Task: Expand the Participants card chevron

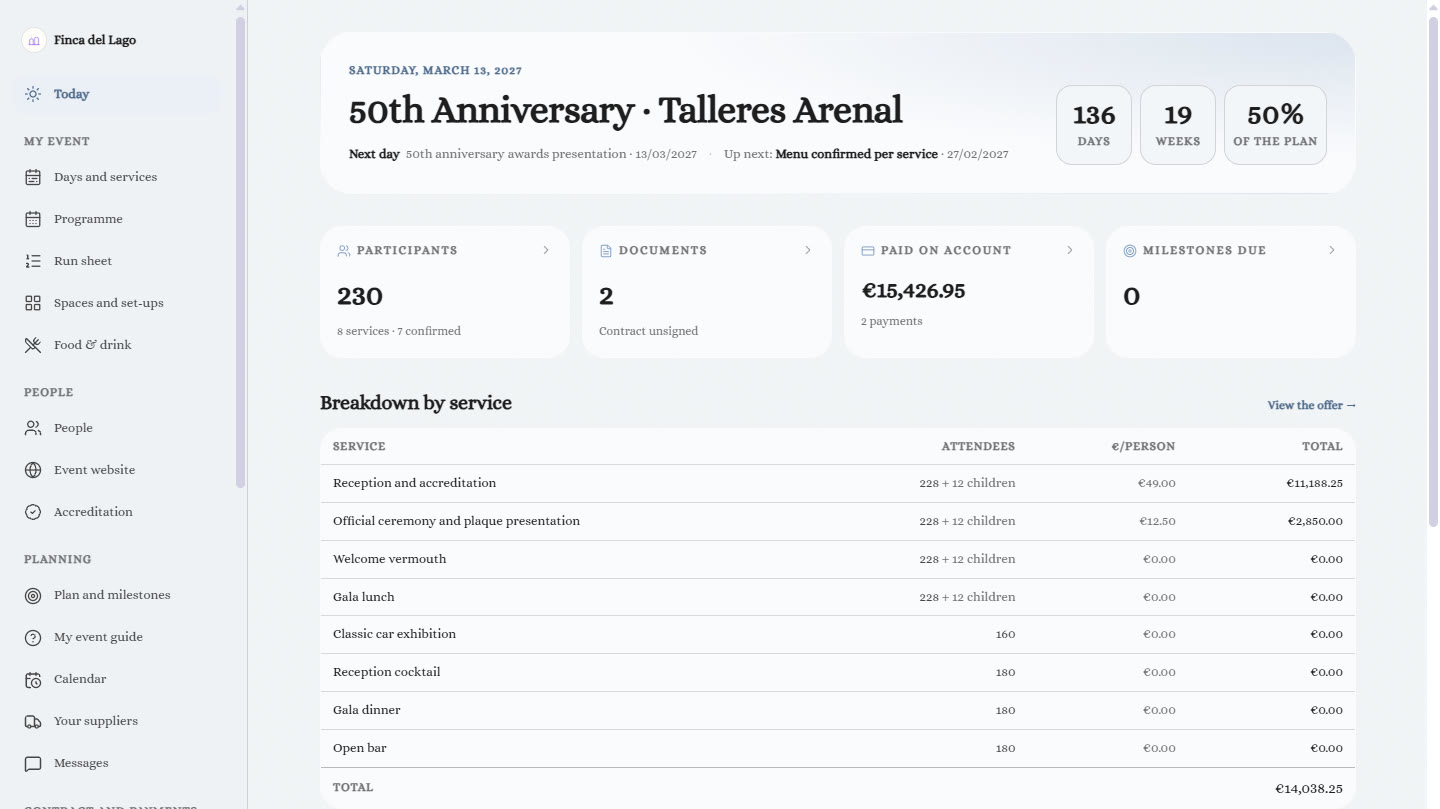Action: coord(546,250)
